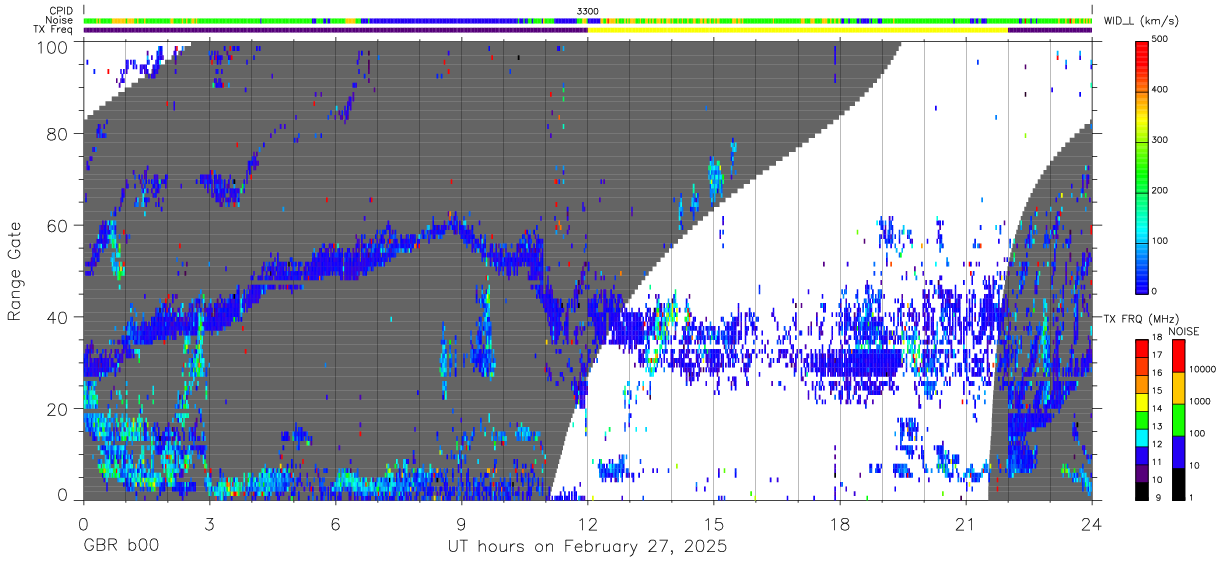Click the 80 tick on Range Gate axis

(59, 134)
